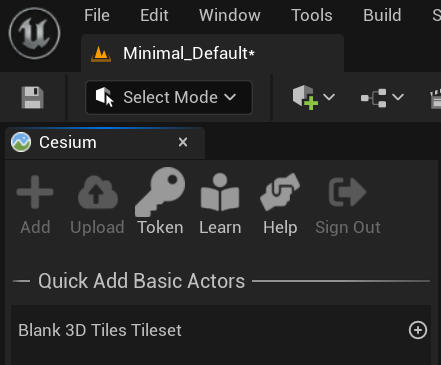Open the Edit menu
The height and width of the screenshot is (365, 441).
(154, 15)
